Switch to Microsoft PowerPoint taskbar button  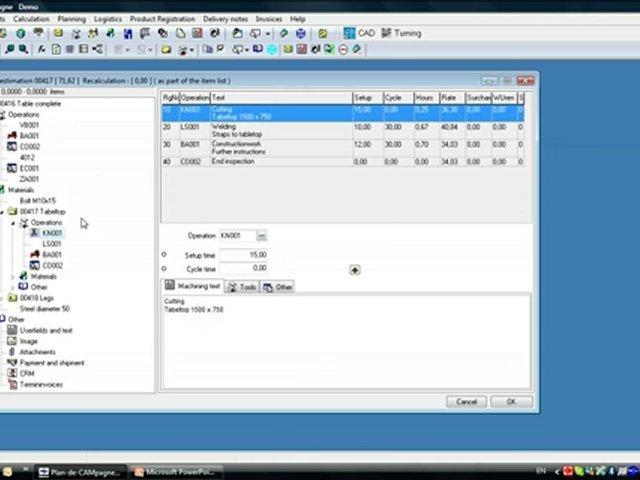176,472
